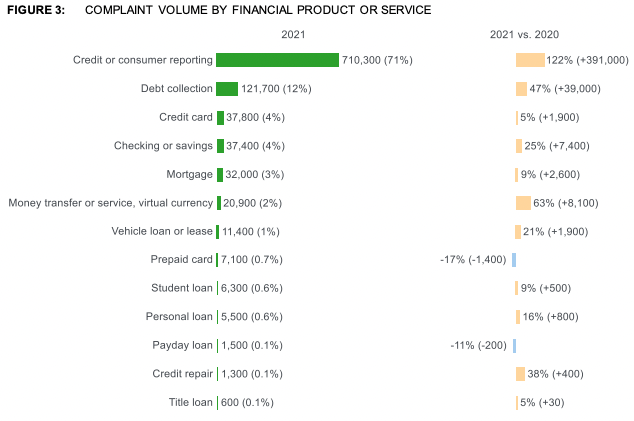Click the orange Money transfer 63% bar
The image size is (634, 421).
[523, 203]
